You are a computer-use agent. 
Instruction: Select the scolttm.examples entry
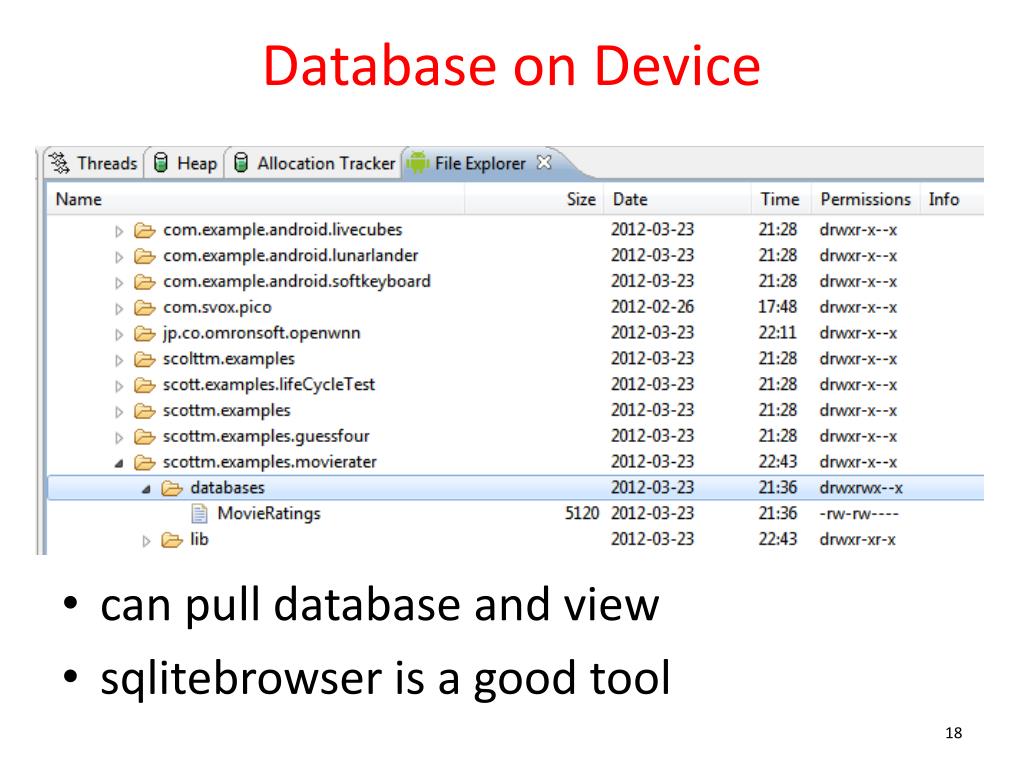[229, 359]
